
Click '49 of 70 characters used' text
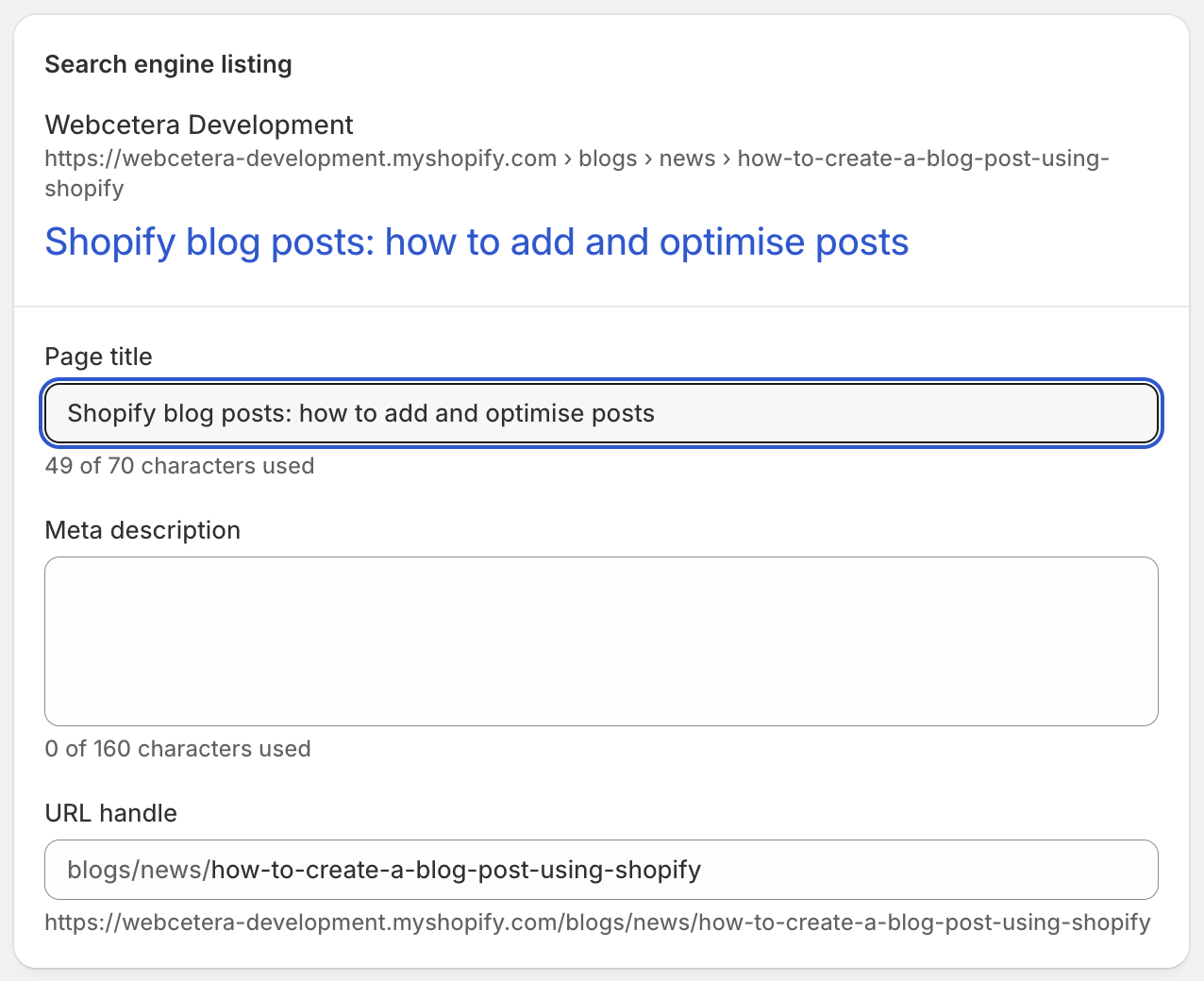[x=179, y=466]
